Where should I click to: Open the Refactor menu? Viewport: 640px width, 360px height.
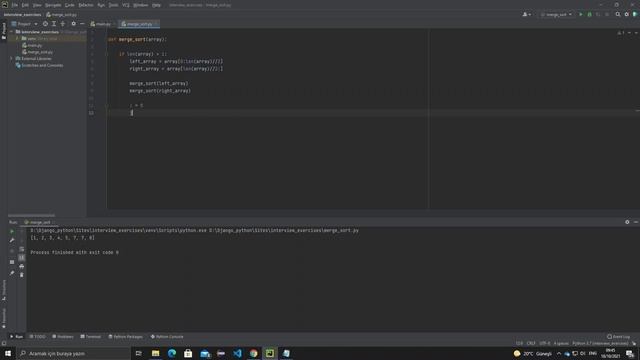[x=86, y=5]
